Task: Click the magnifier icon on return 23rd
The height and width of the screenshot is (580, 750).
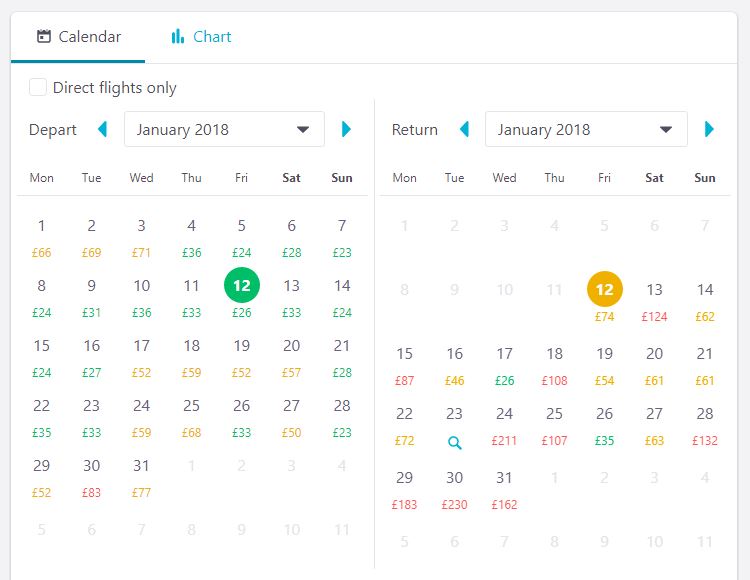Action: (455, 442)
